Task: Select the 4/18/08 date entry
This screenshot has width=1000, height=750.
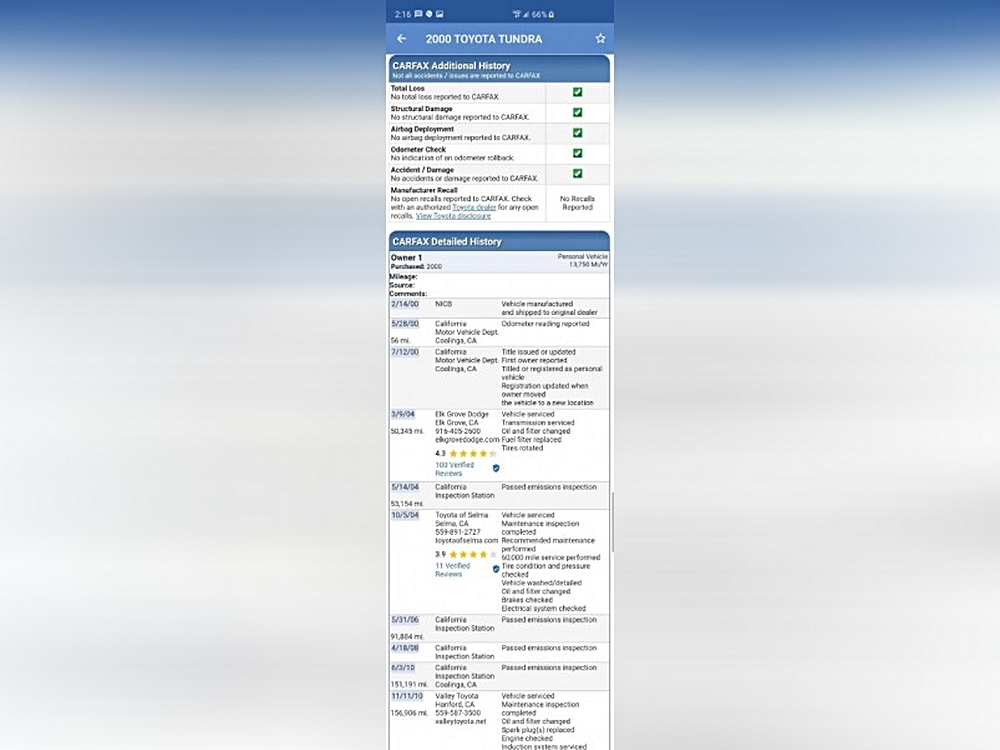Action: coord(405,648)
